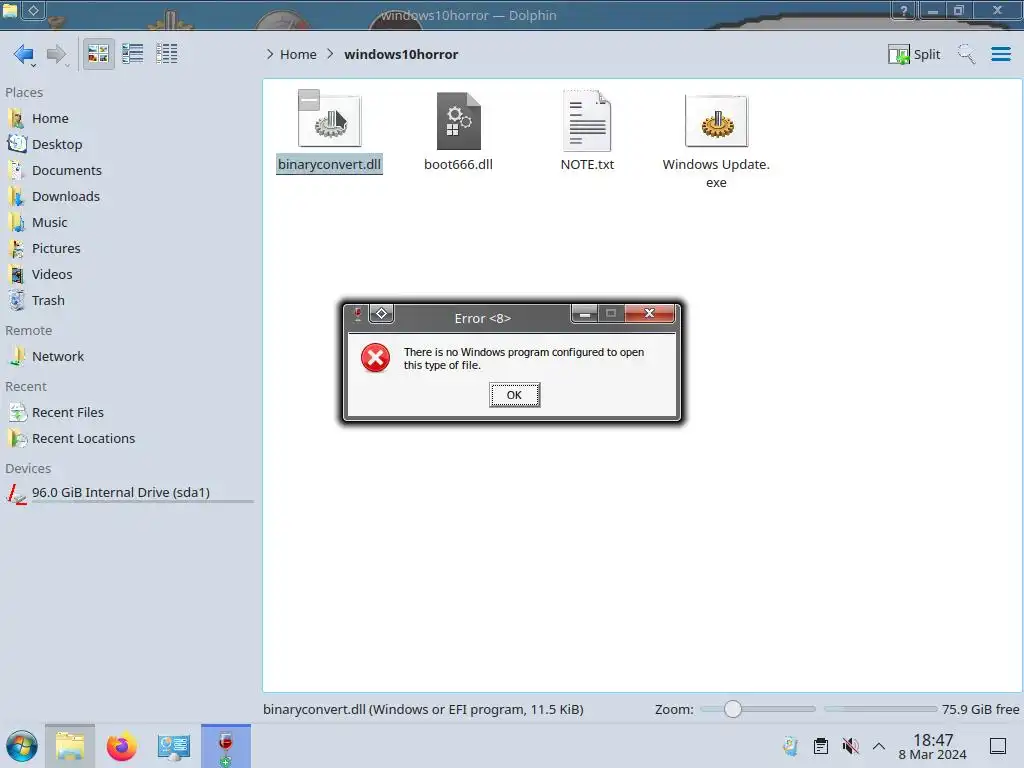The width and height of the screenshot is (1024, 768).
Task: Click OK in the Error dialog
Action: pyautogui.click(x=515, y=395)
